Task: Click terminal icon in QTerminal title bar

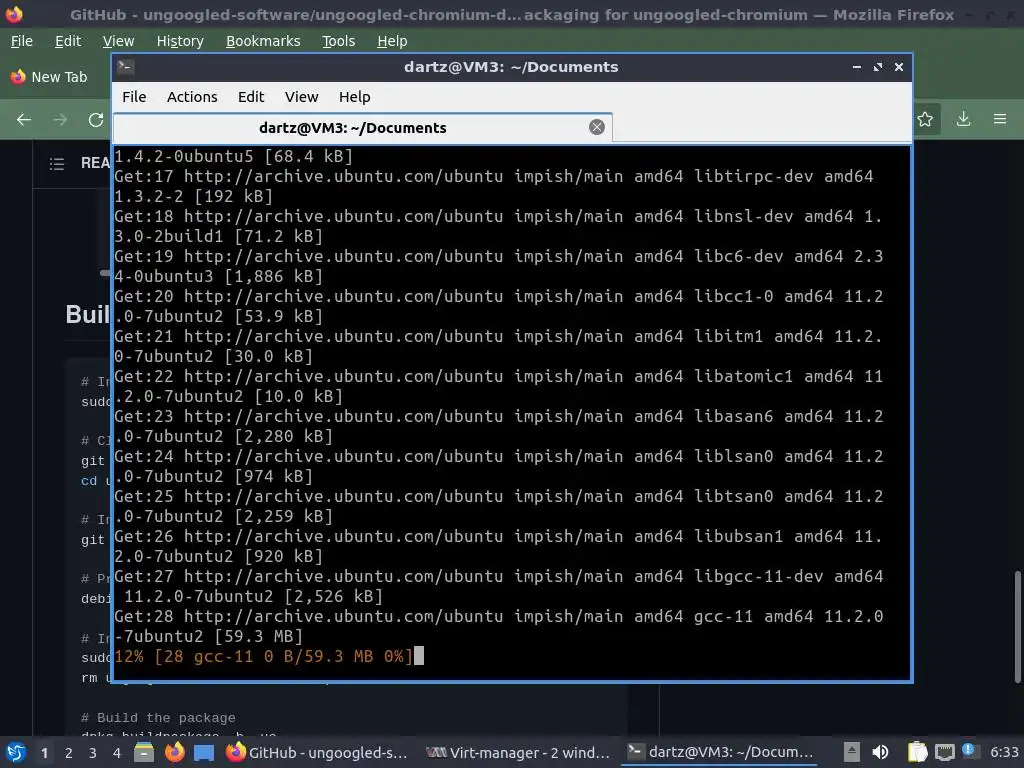Action: [x=126, y=67]
